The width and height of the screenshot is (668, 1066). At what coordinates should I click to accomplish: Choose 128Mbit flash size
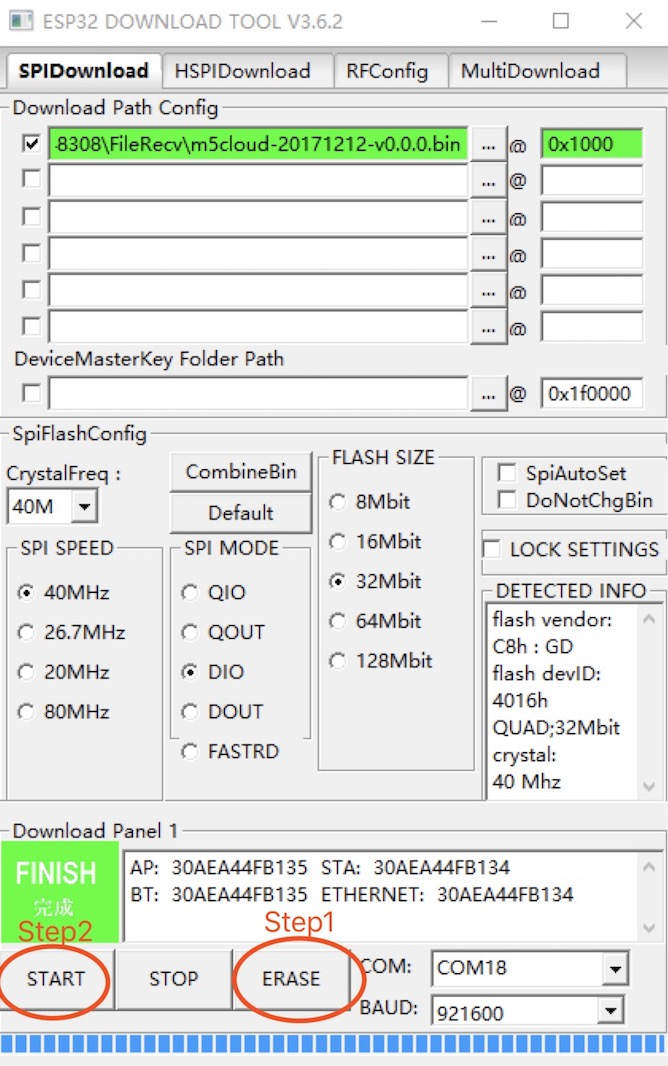pos(381,661)
